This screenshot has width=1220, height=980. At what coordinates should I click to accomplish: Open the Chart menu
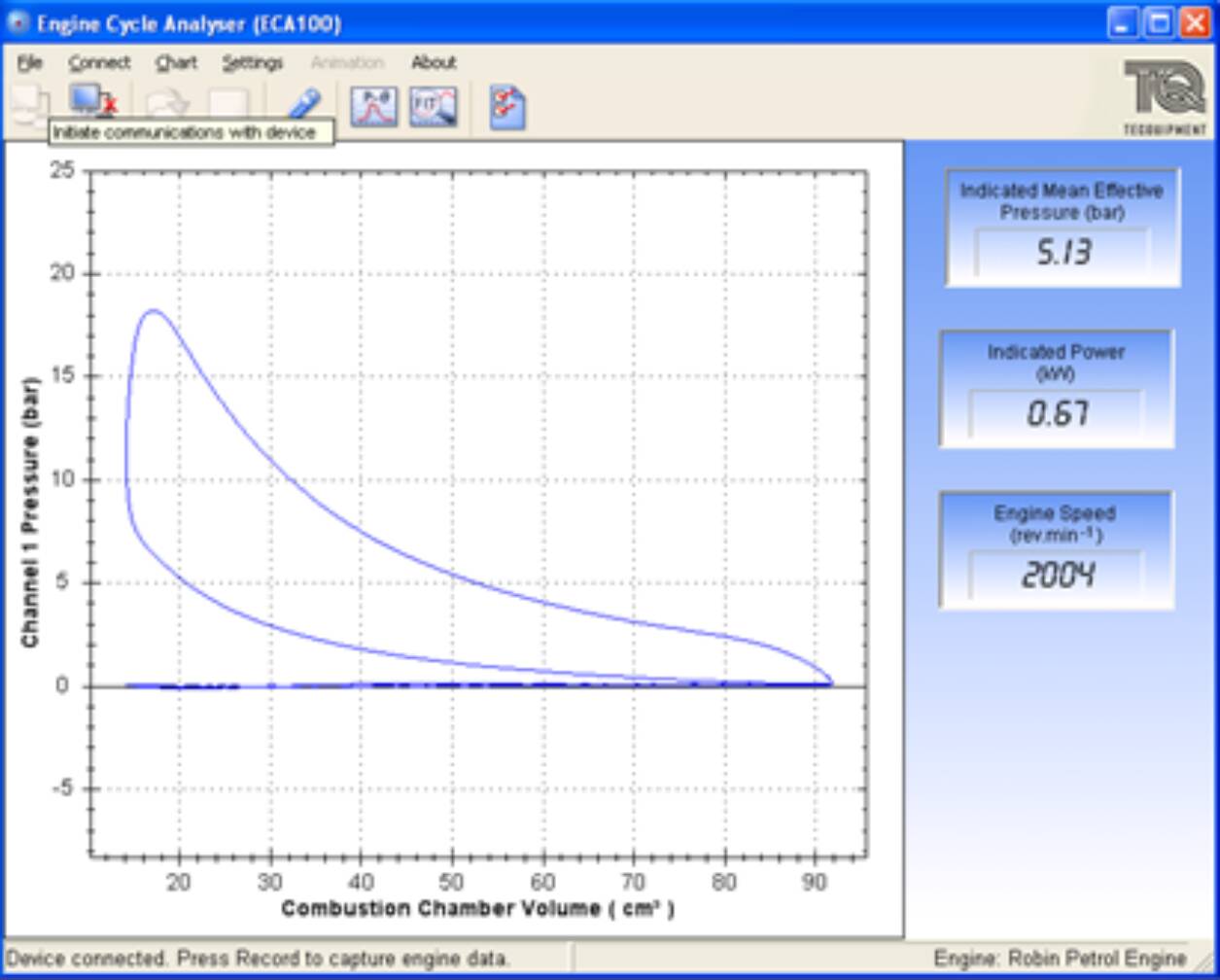[x=175, y=62]
